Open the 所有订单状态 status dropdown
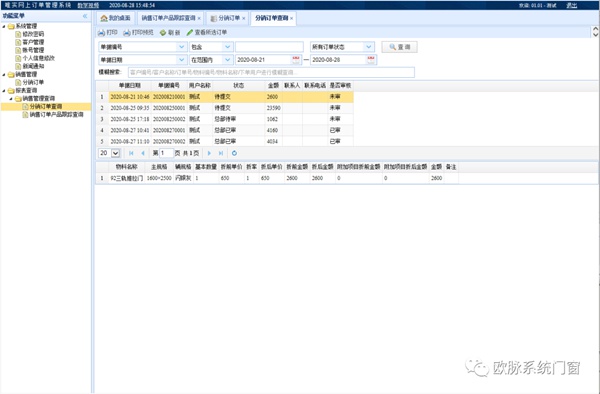The image size is (600, 394). pos(368,47)
